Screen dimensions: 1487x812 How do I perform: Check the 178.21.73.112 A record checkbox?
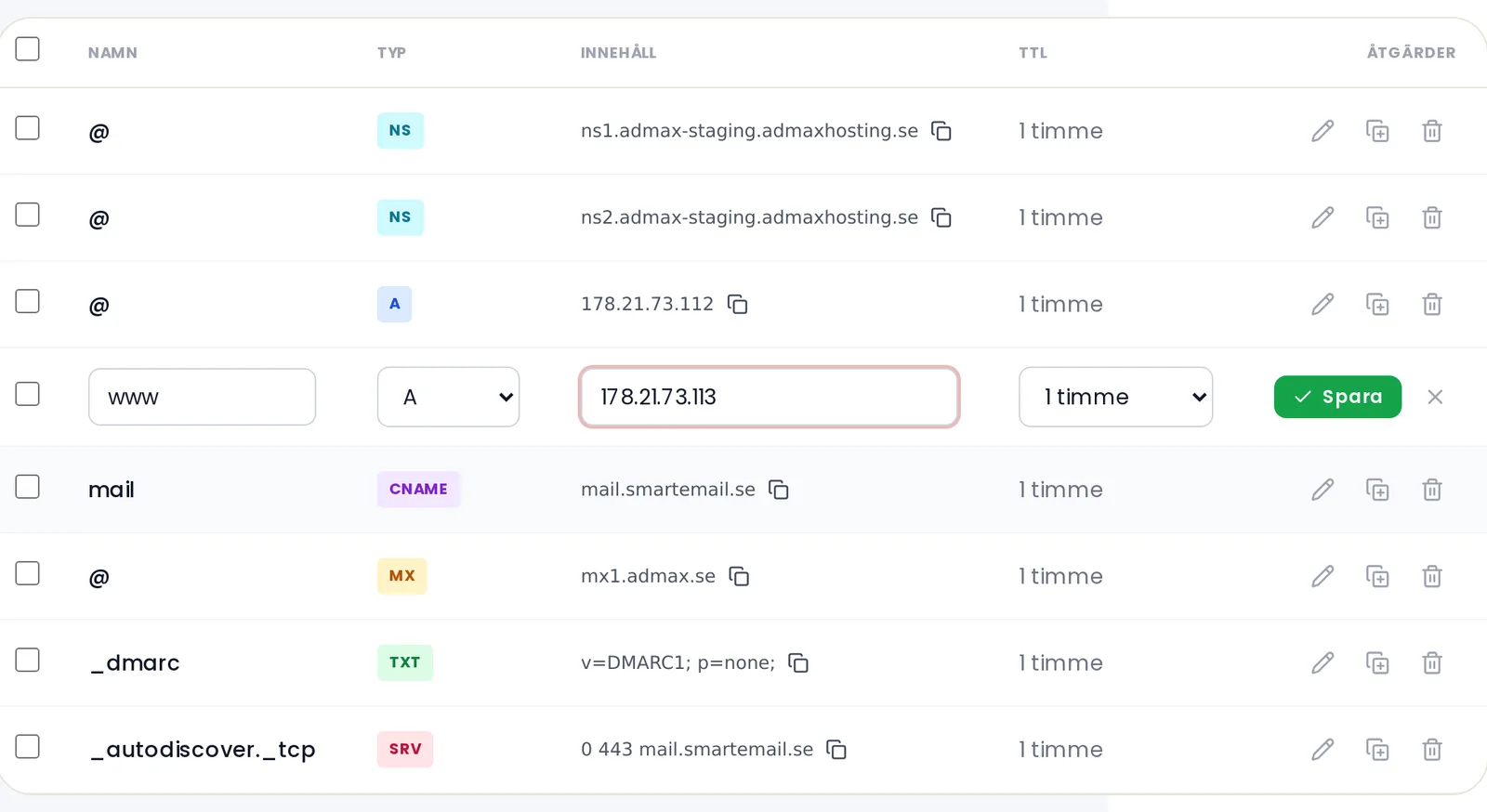(28, 301)
